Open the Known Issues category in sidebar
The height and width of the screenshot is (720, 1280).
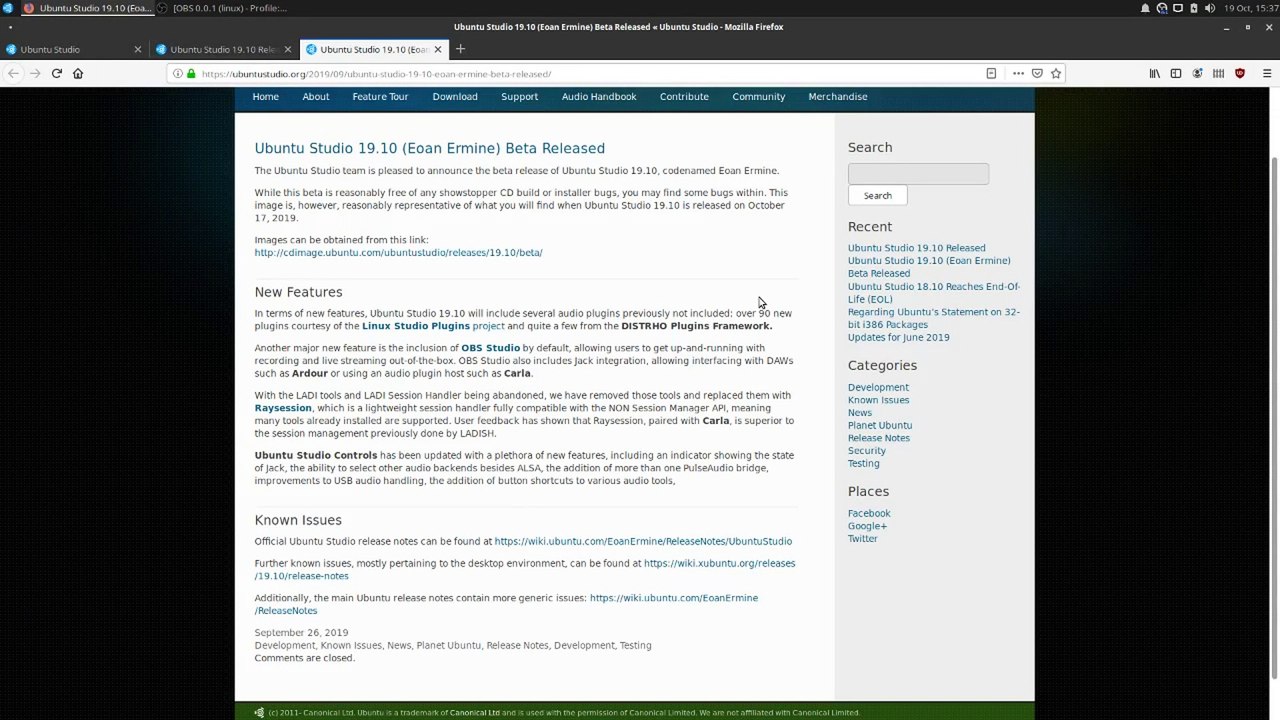pos(878,400)
